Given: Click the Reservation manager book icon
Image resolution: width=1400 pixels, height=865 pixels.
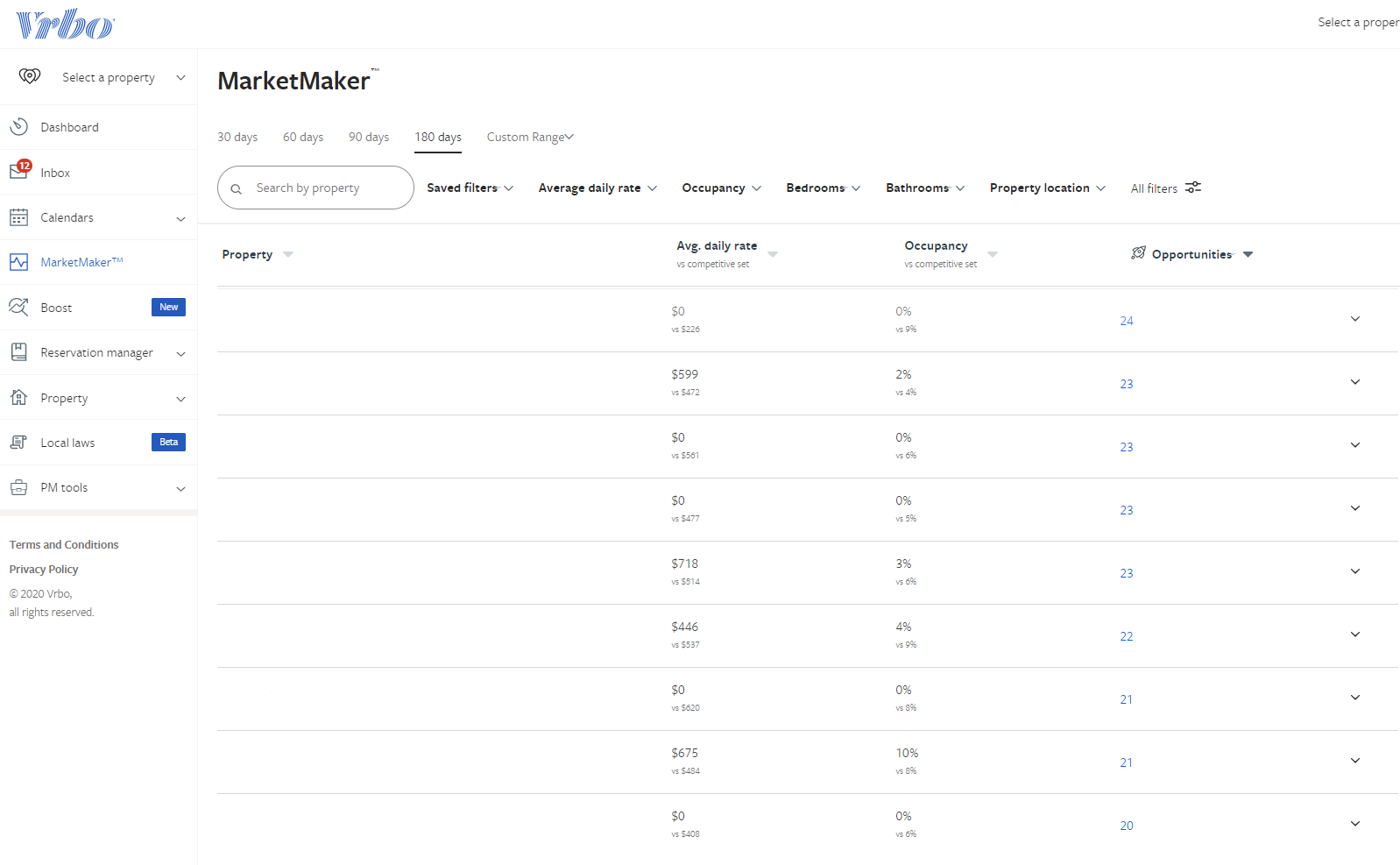Looking at the screenshot, I should tap(19, 352).
